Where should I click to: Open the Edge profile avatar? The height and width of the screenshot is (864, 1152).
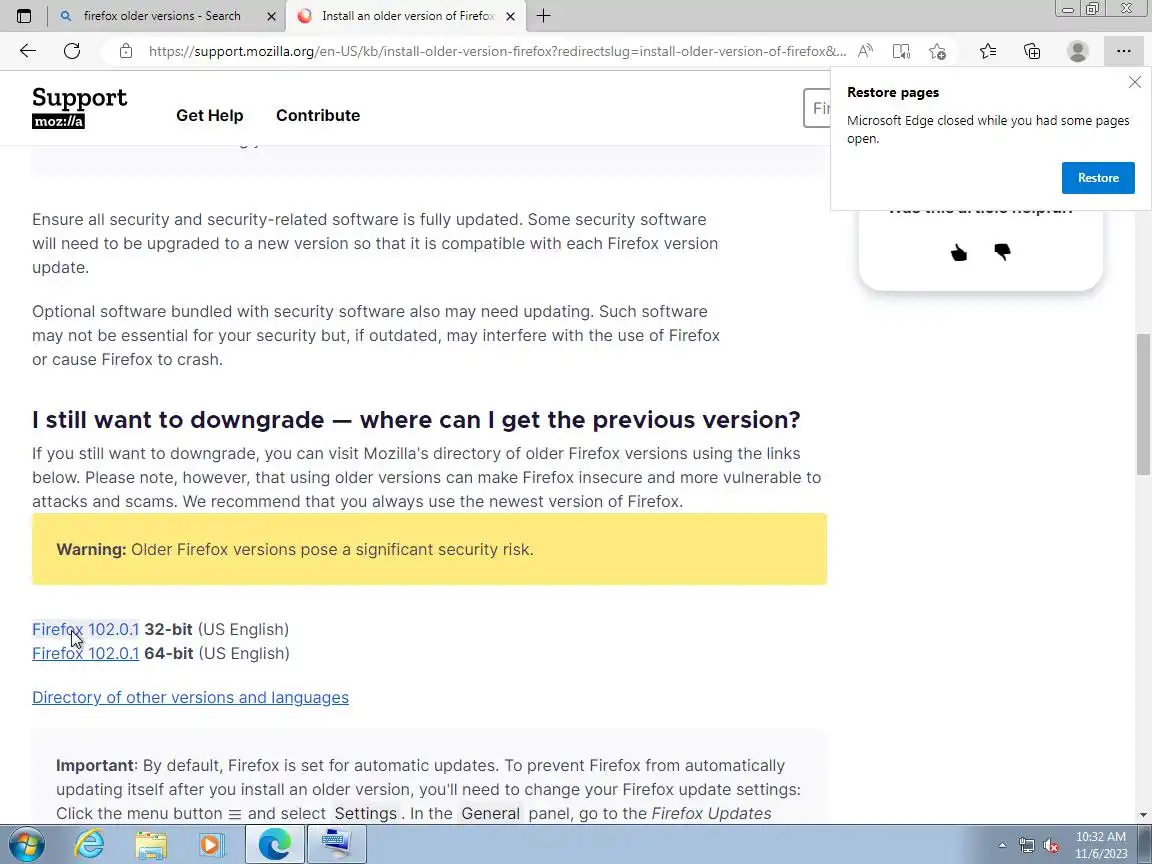tap(1077, 51)
